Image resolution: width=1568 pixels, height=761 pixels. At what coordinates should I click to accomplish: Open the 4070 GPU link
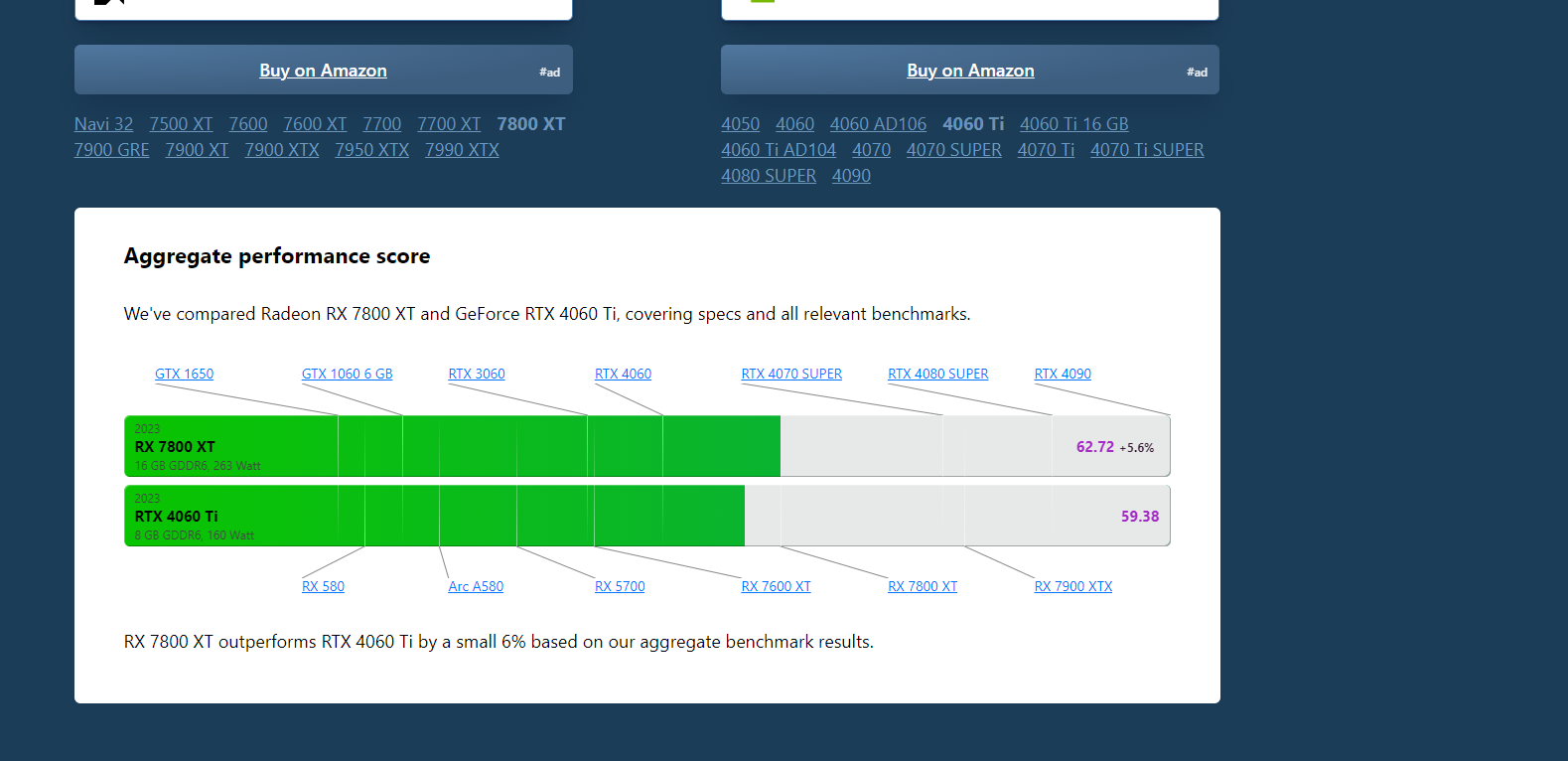click(x=872, y=150)
